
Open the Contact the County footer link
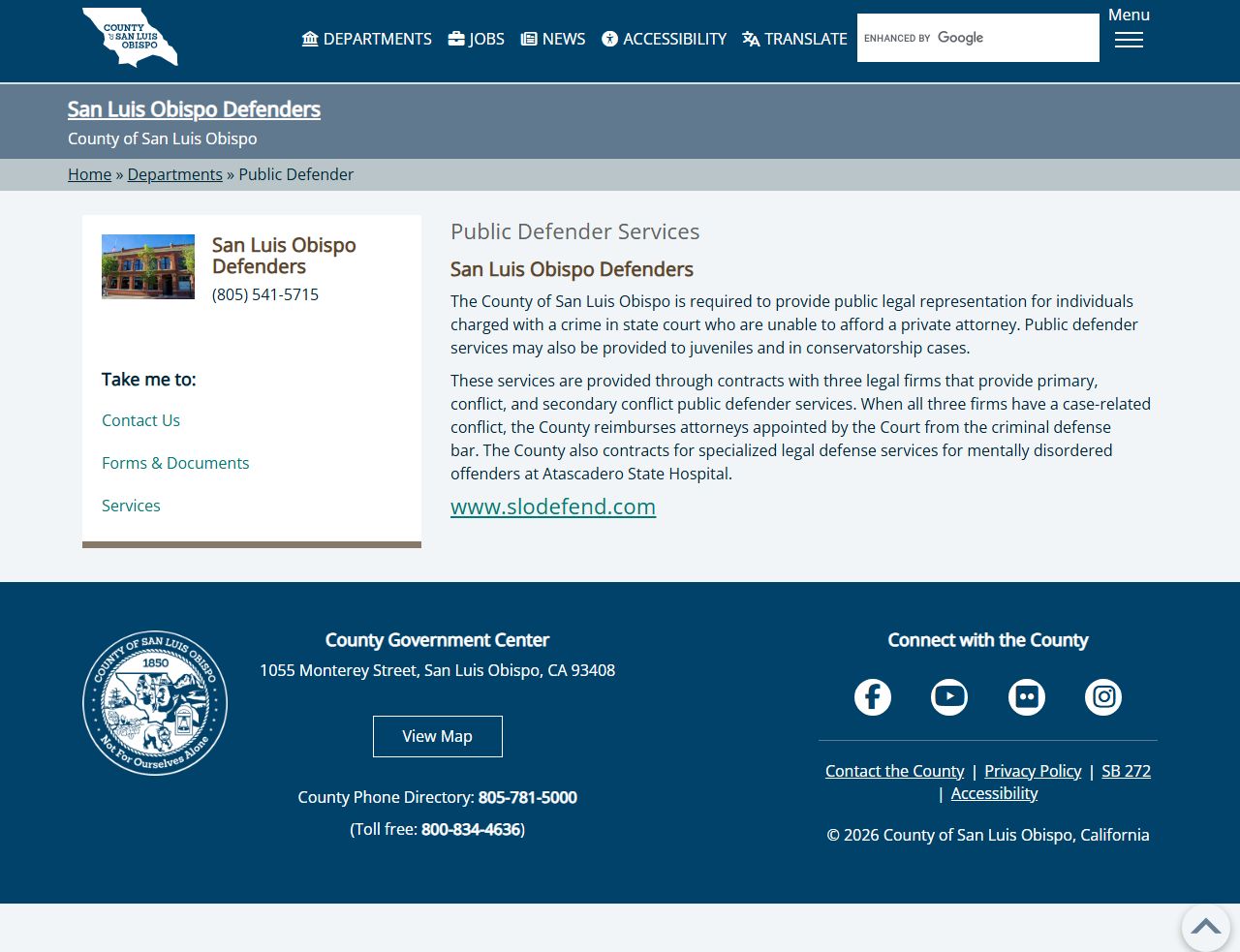pyautogui.click(x=894, y=771)
